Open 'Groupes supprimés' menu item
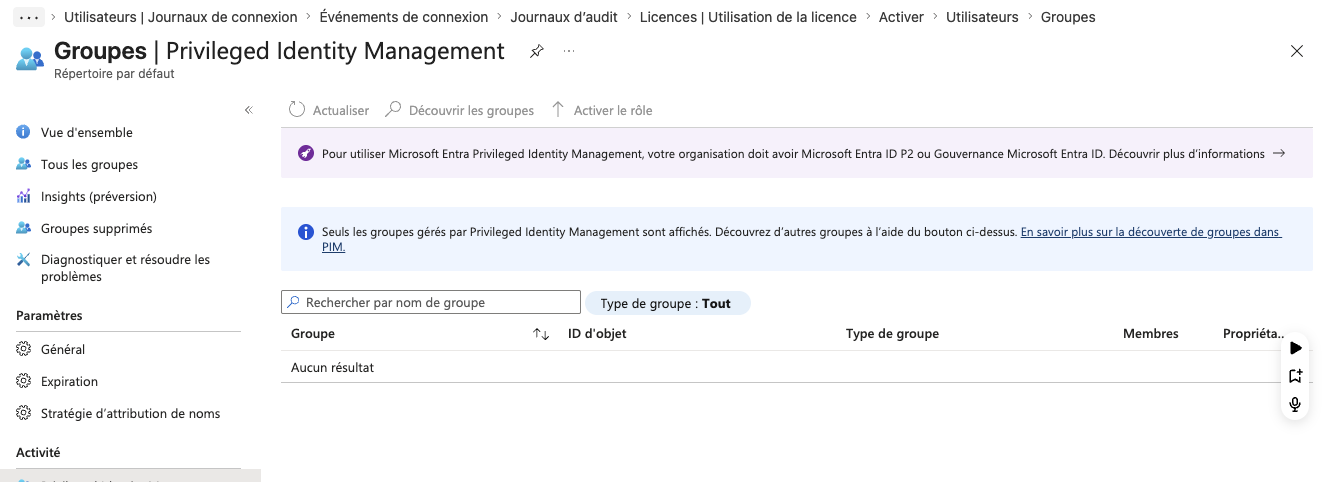1322x482 pixels. click(x=96, y=228)
